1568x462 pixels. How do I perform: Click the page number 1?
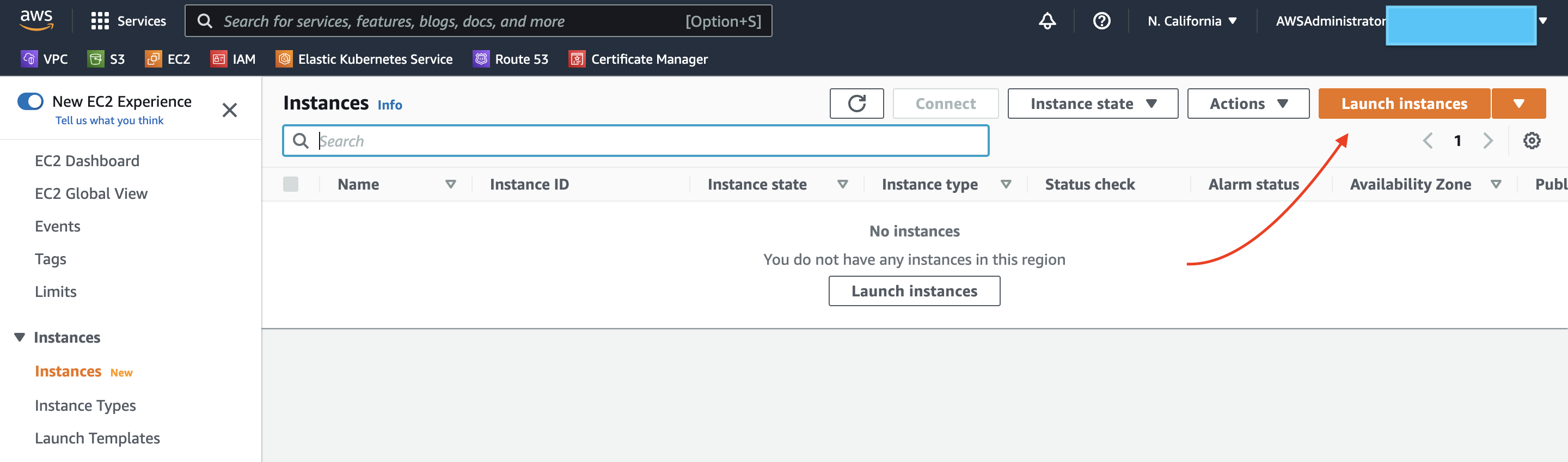point(1457,141)
